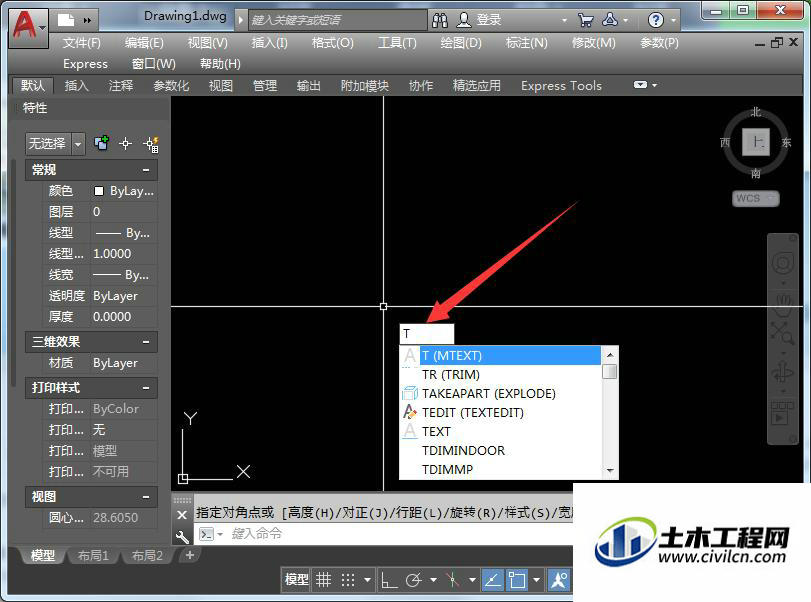Click the TEDIT (TEXTEDIT) icon in suggestion list
Screen dimensions: 811x602
(410, 412)
